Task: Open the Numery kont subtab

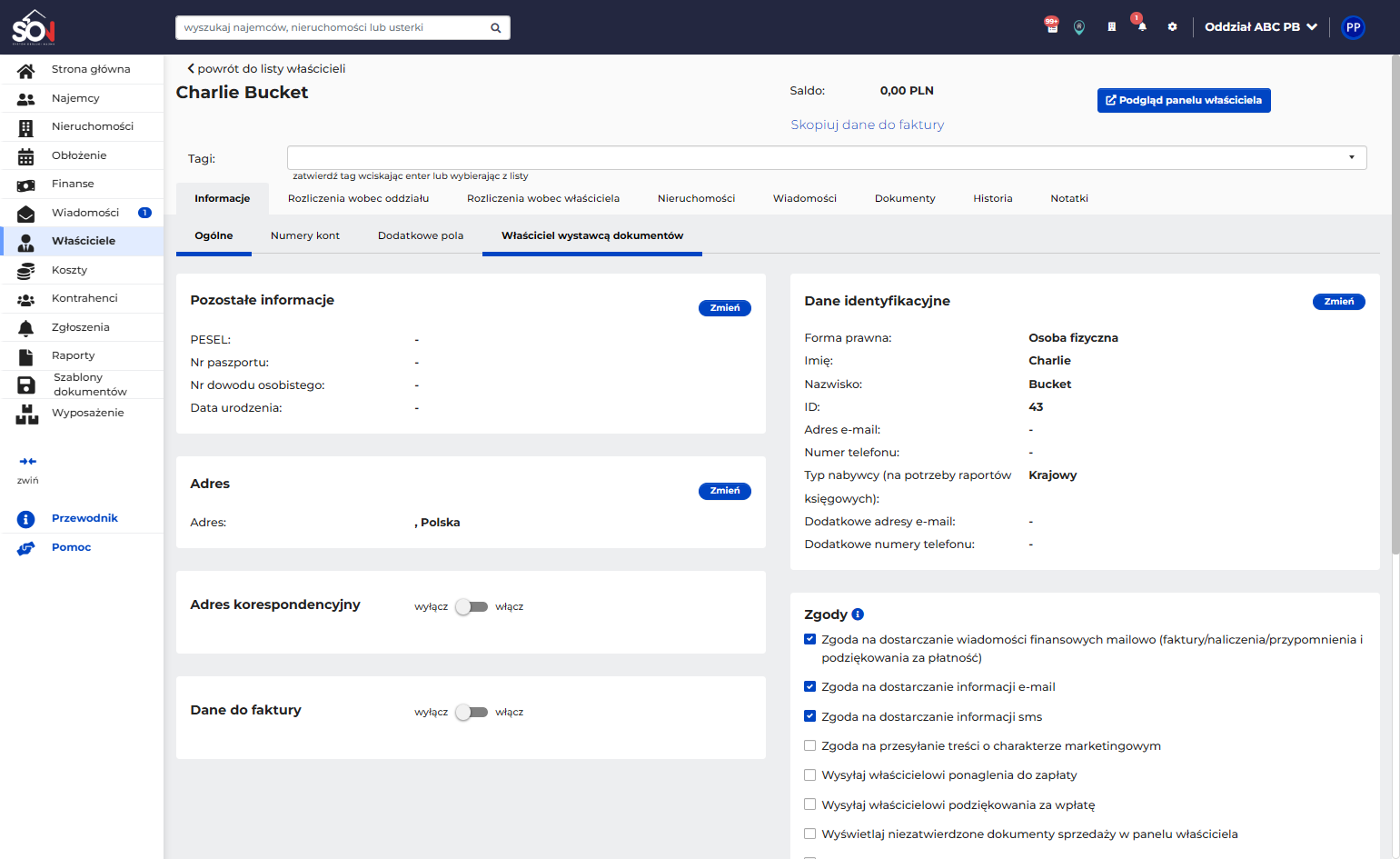Action: (x=305, y=235)
